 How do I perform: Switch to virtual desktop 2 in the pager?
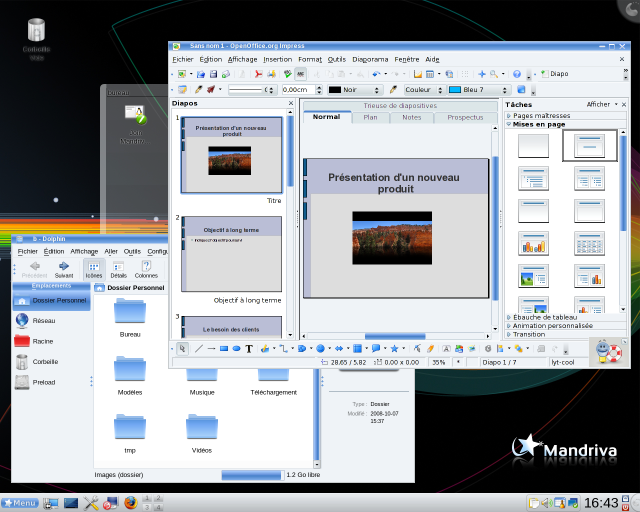tap(158, 499)
